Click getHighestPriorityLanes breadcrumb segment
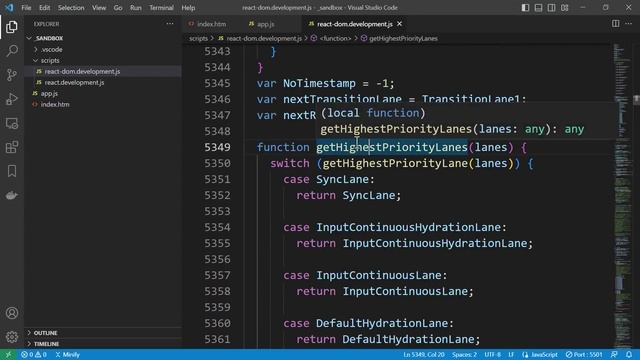Viewport: 640px width, 360px height. pos(403,38)
